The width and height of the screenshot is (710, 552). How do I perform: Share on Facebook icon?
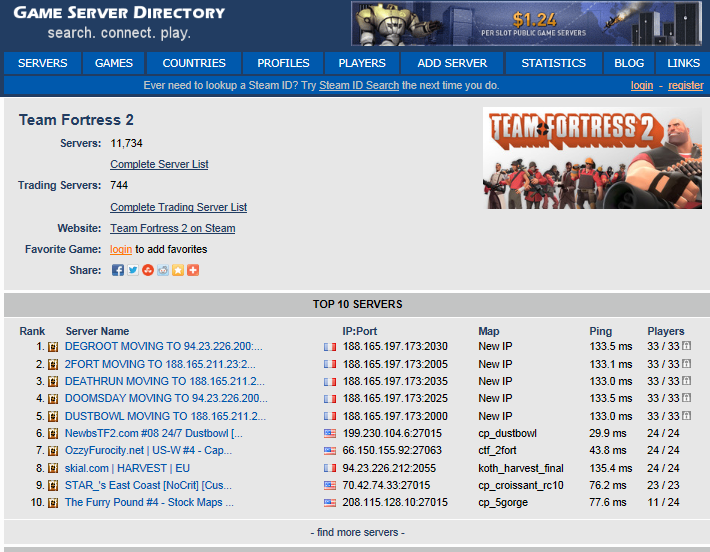coord(118,270)
